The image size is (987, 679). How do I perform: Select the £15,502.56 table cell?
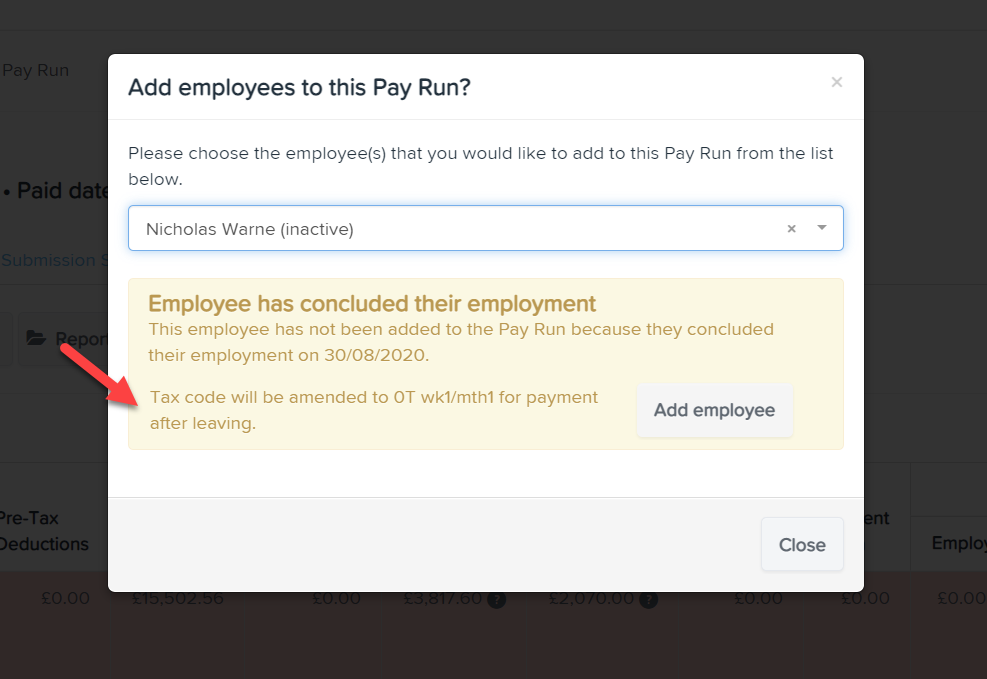[x=175, y=598]
